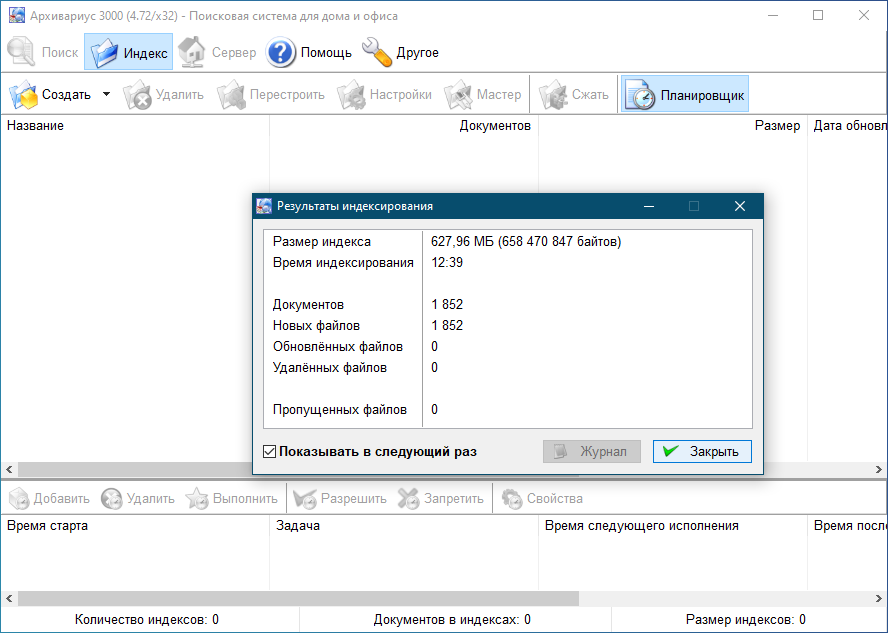Click the scheduler list horizontal scrollbar thumb
Image resolution: width=888 pixels, height=633 pixels.
pyautogui.click(x=298, y=598)
